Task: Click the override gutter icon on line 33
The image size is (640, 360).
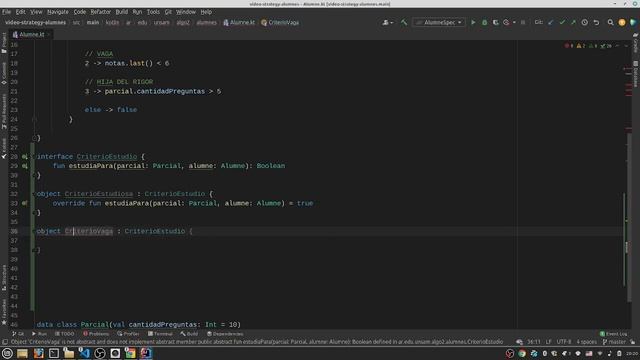Action: (24, 203)
